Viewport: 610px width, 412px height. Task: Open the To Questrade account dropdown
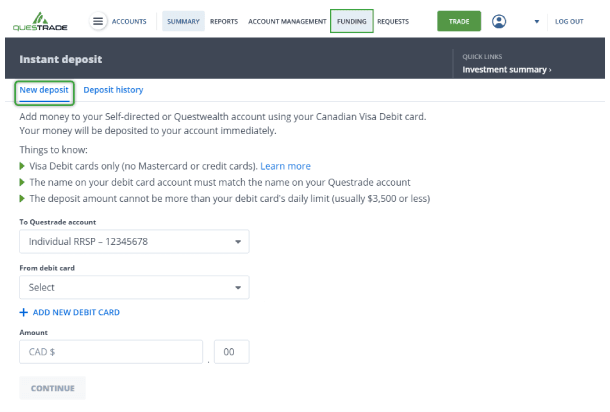click(x=134, y=241)
